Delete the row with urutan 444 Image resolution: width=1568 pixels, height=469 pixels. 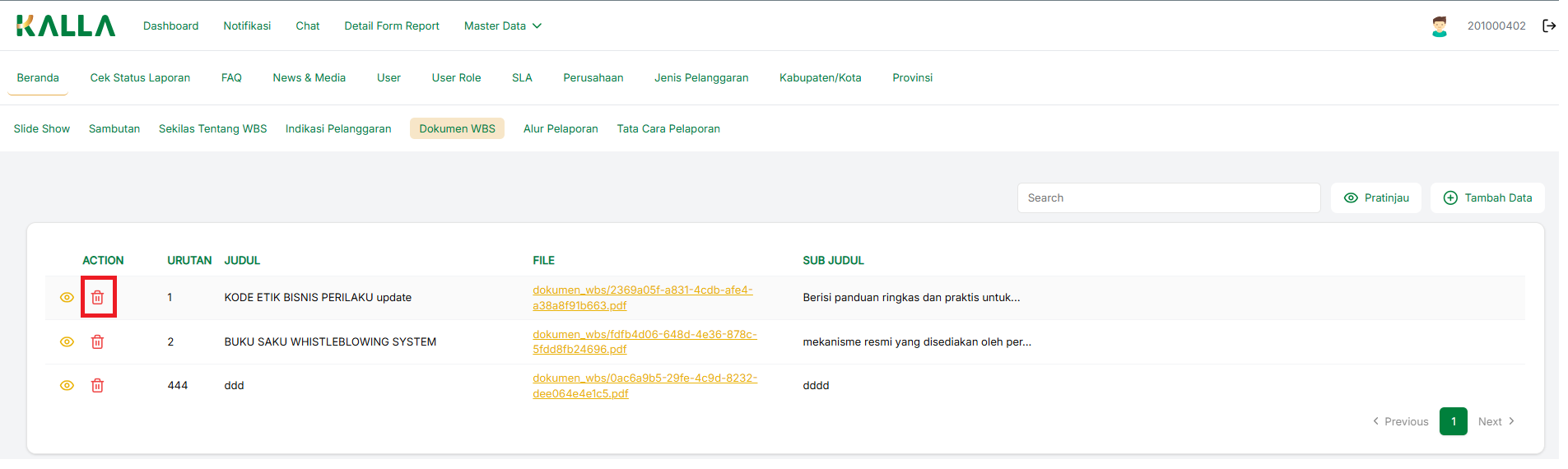pyautogui.click(x=97, y=385)
